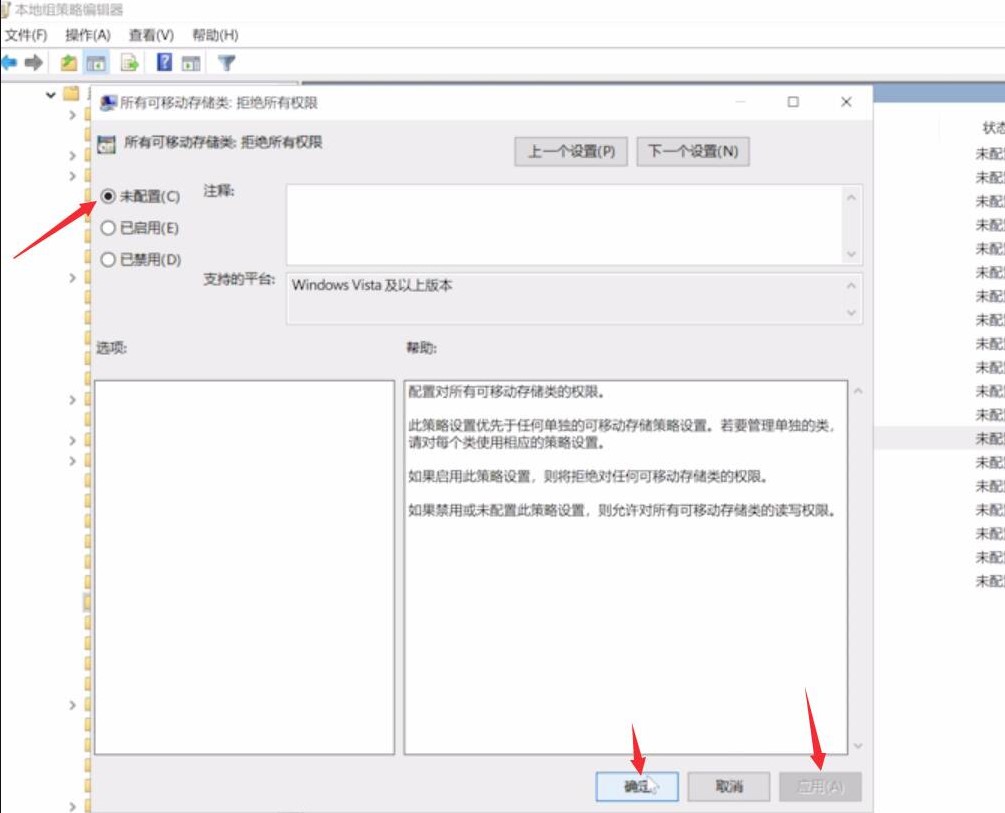This screenshot has width=1005, height=813.
Task: Click the help pane scroll down arrow
Action: (858, 746)
